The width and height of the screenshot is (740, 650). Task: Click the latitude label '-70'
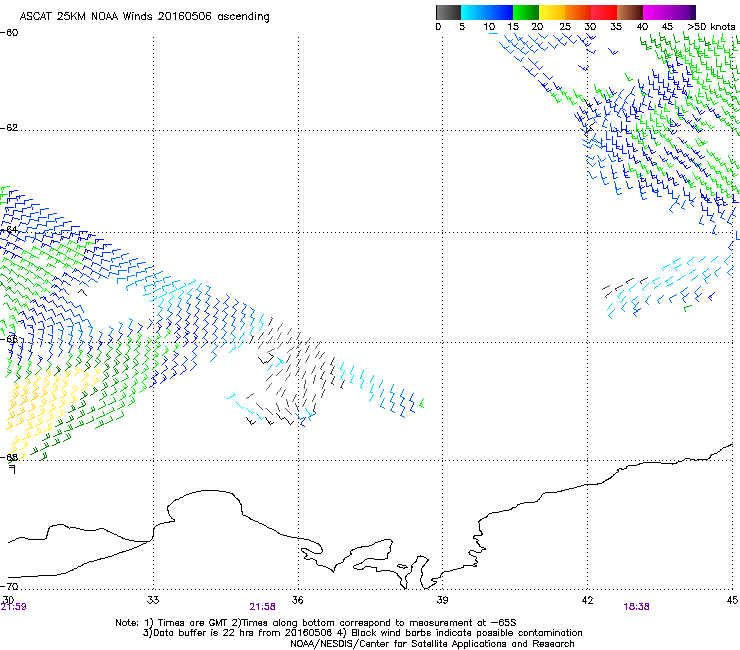point(9,586)
